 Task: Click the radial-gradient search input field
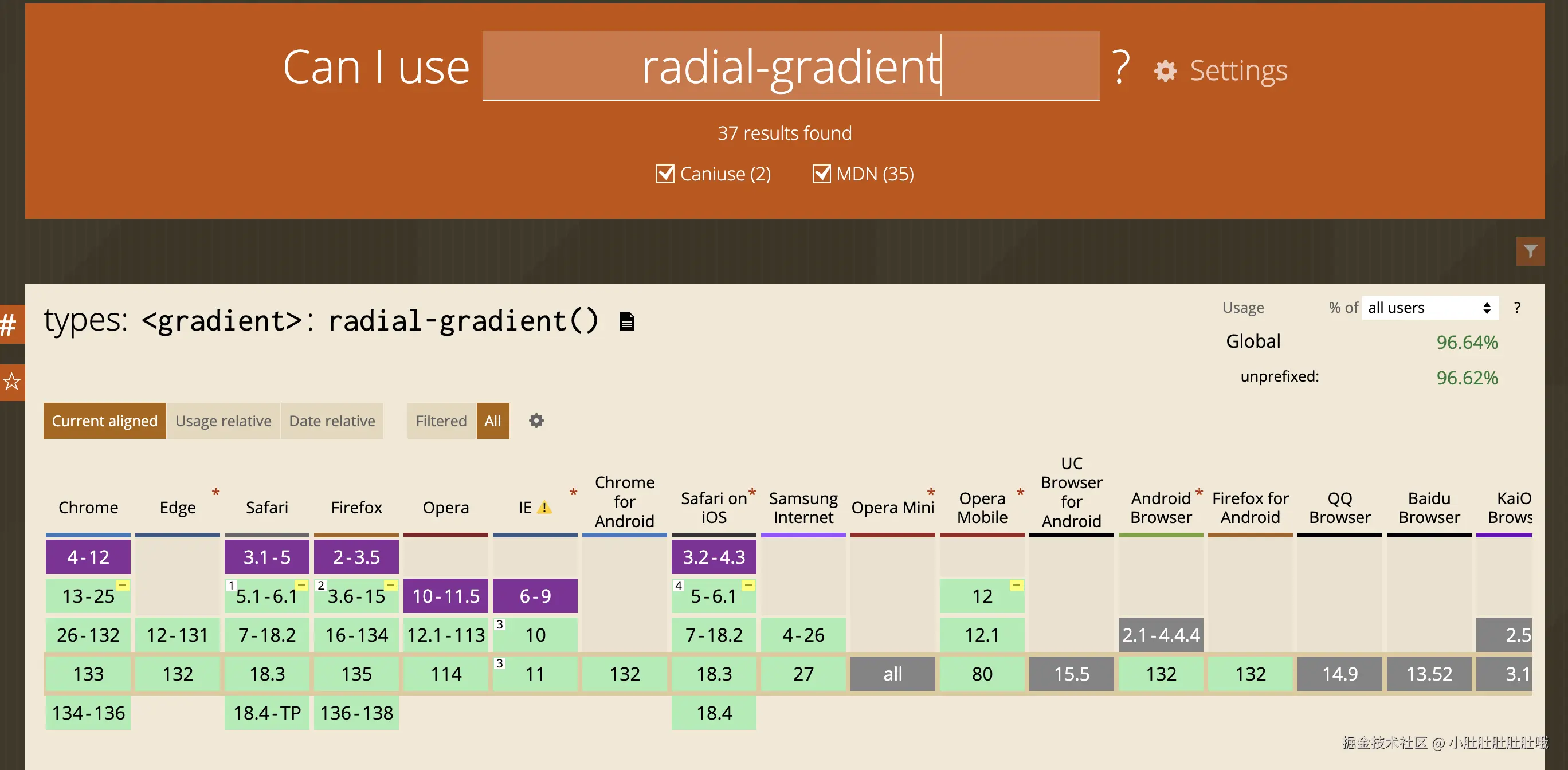[x=790, y=66]
